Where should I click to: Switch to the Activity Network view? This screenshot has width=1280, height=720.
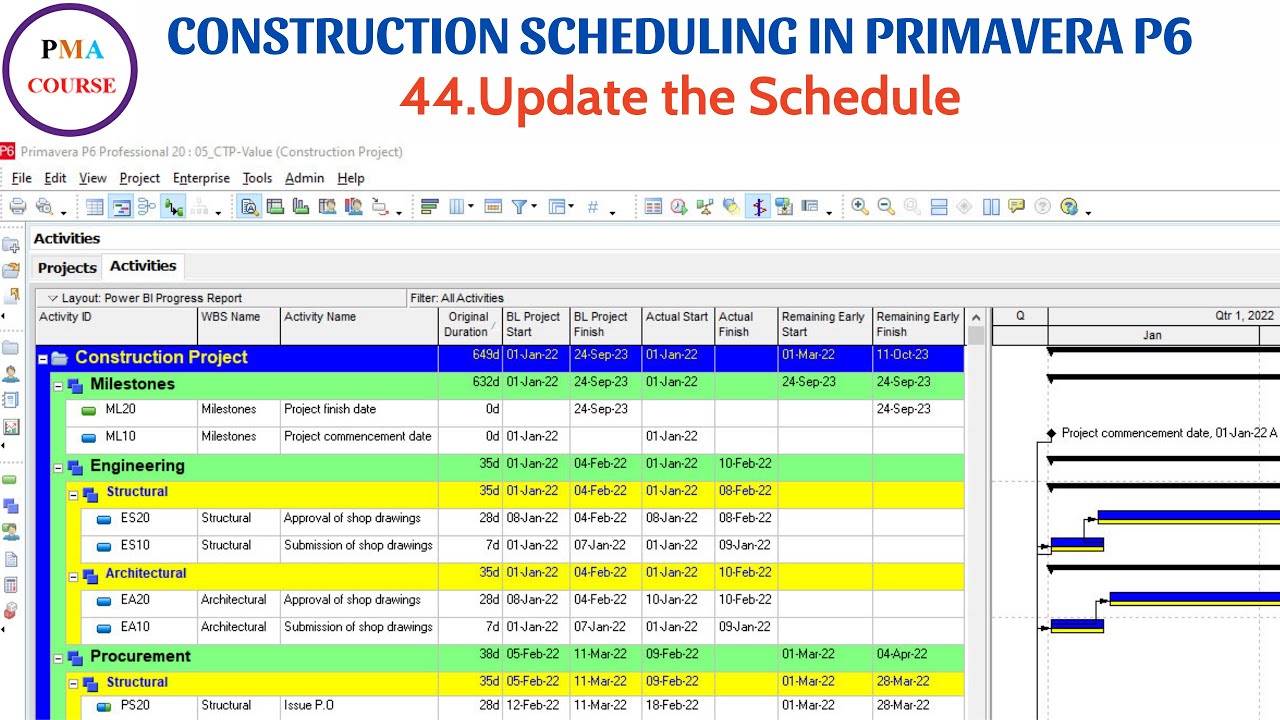click(x=147, y=207)
